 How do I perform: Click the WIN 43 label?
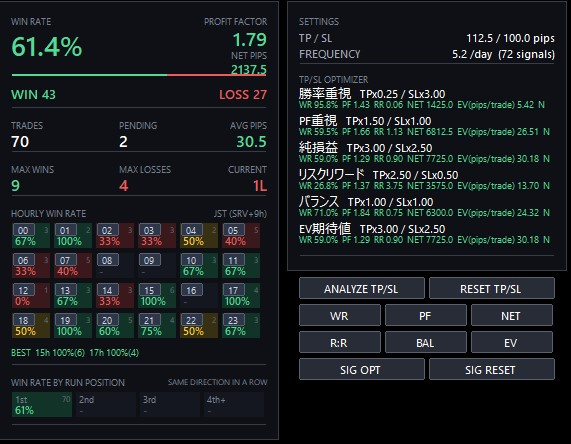click(x=34, y=95)
